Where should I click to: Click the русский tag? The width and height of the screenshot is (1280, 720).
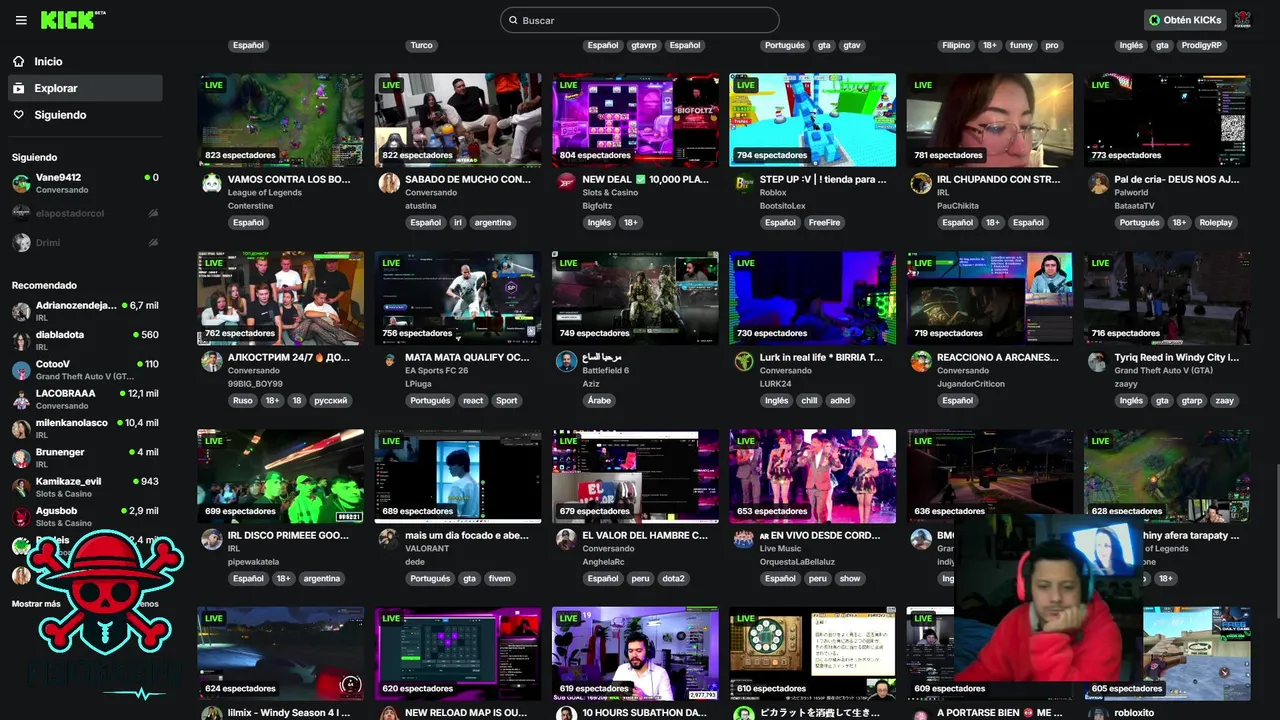[331, 401]
